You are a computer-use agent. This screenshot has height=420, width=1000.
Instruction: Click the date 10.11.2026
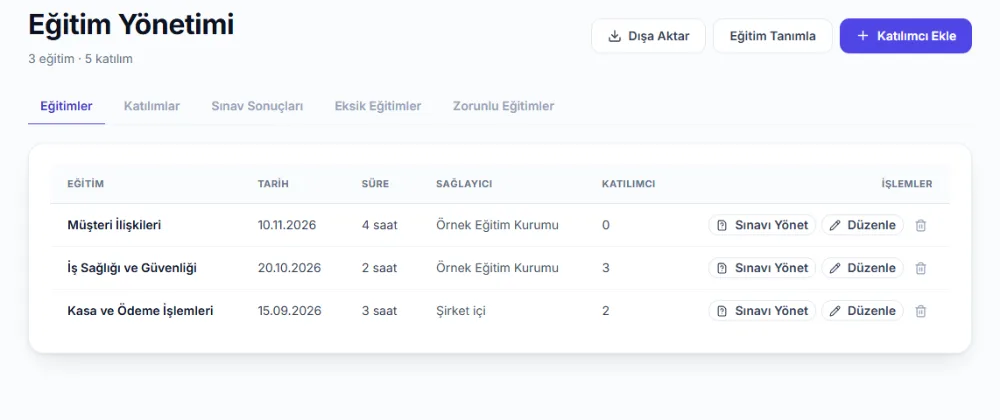click(287, 225)
